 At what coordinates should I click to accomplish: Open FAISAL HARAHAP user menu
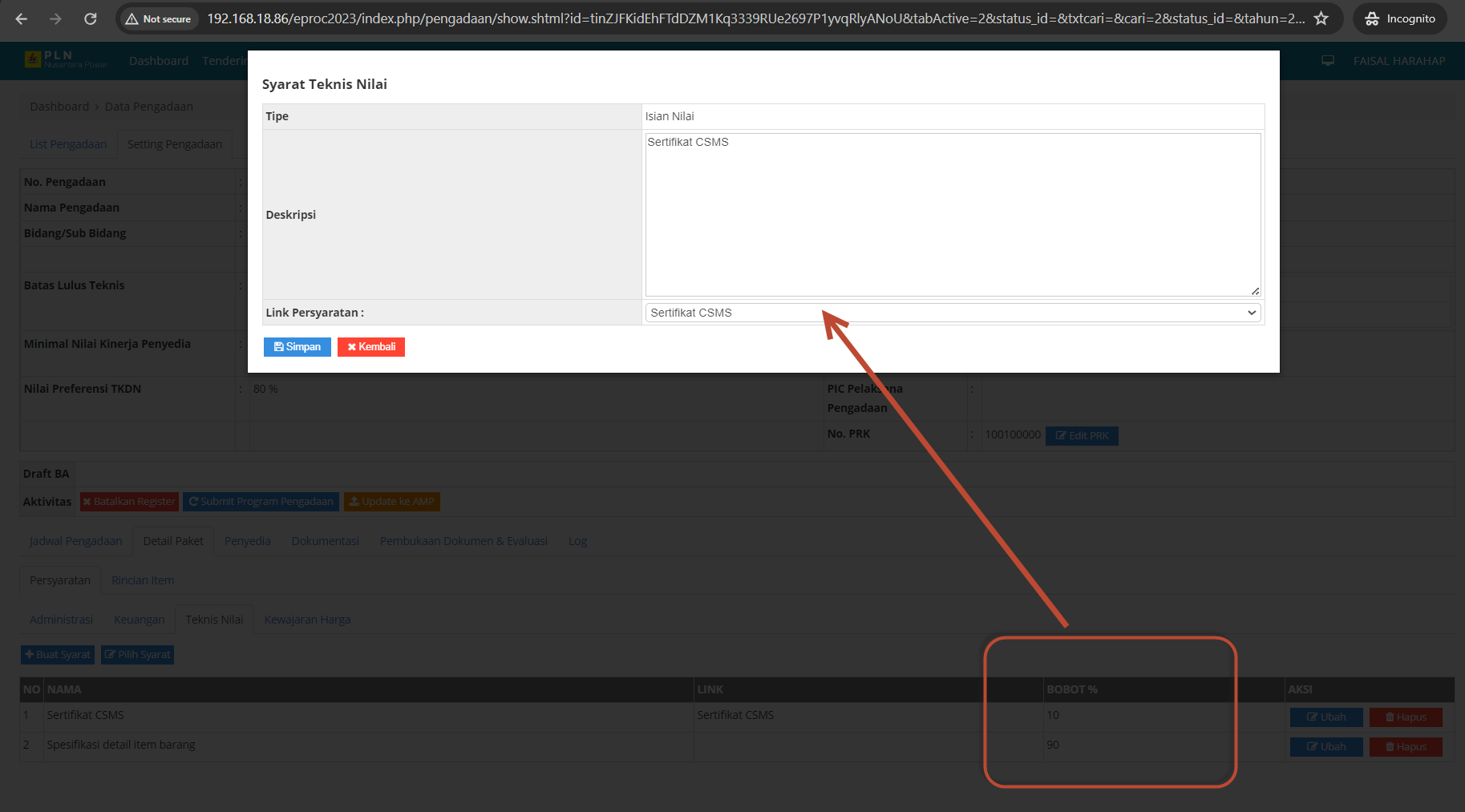click(x=1399, y=61)
